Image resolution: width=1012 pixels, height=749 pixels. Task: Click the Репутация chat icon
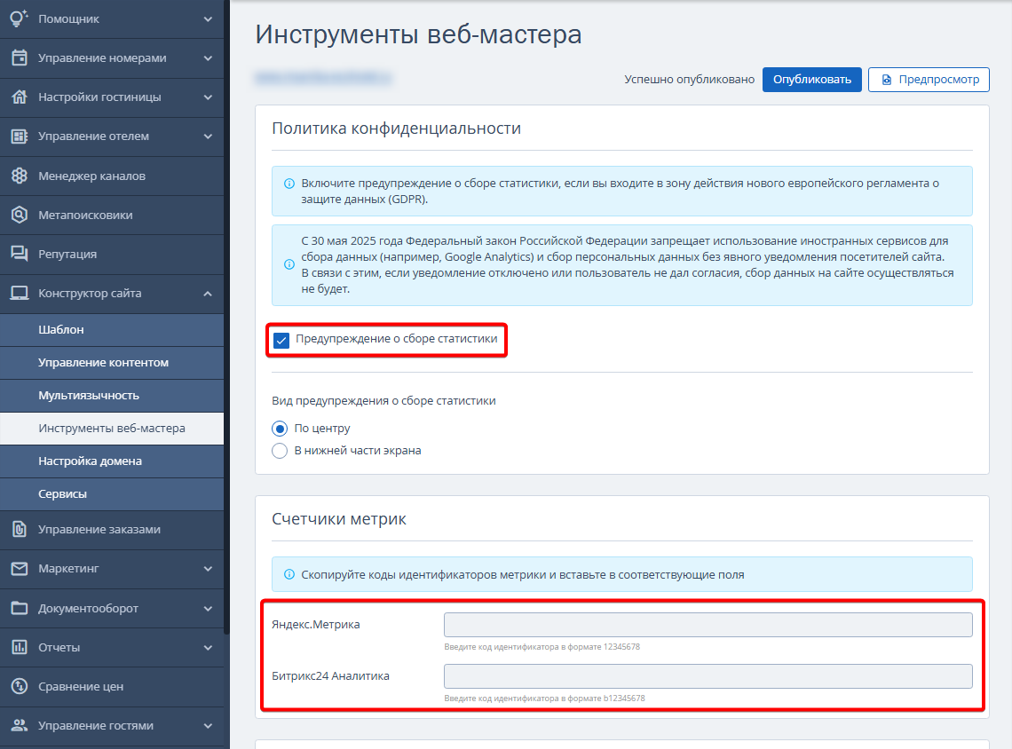19,254
